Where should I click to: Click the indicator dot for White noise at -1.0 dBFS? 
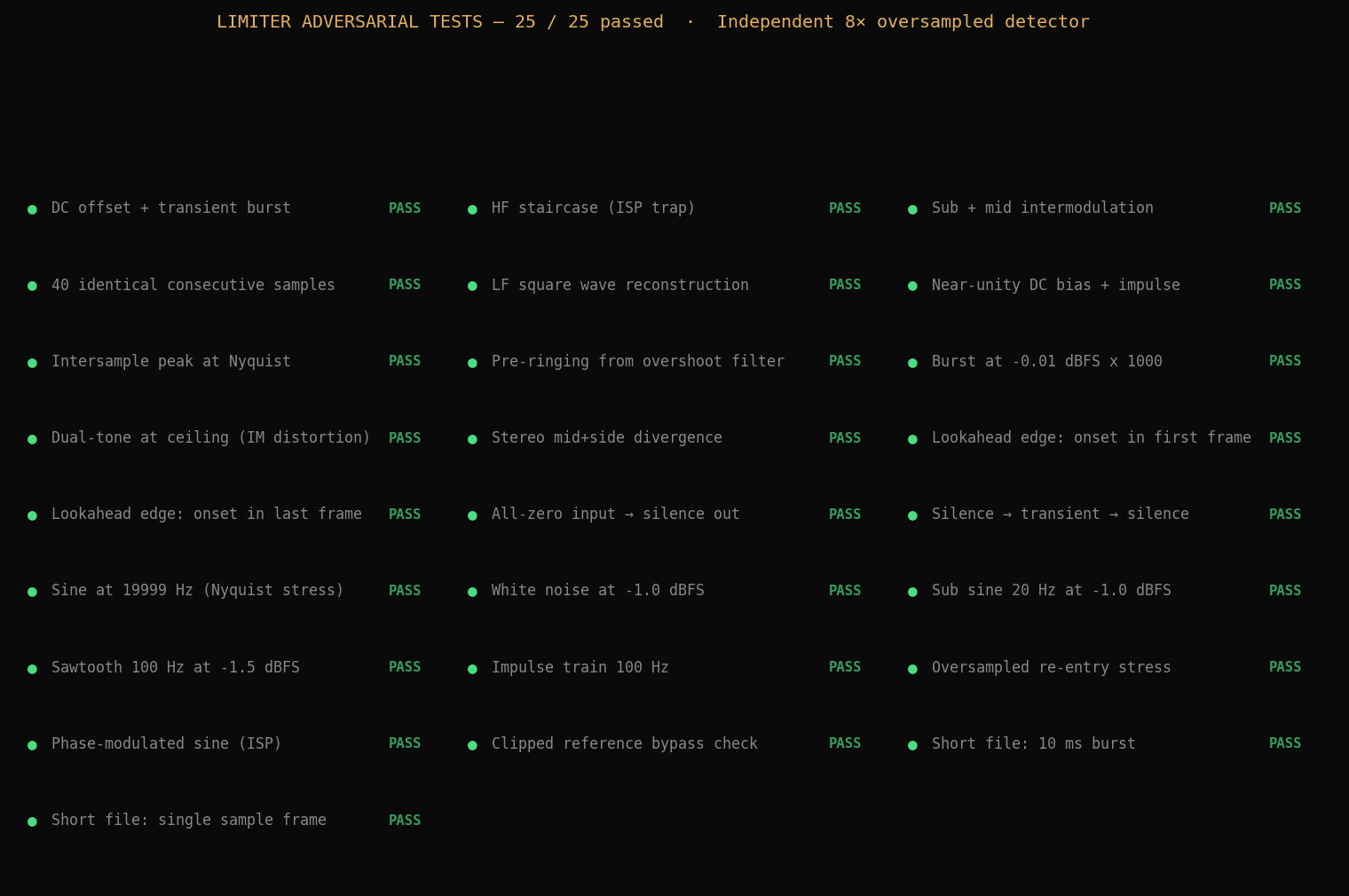pyautogui.click(x=472, y=591)
